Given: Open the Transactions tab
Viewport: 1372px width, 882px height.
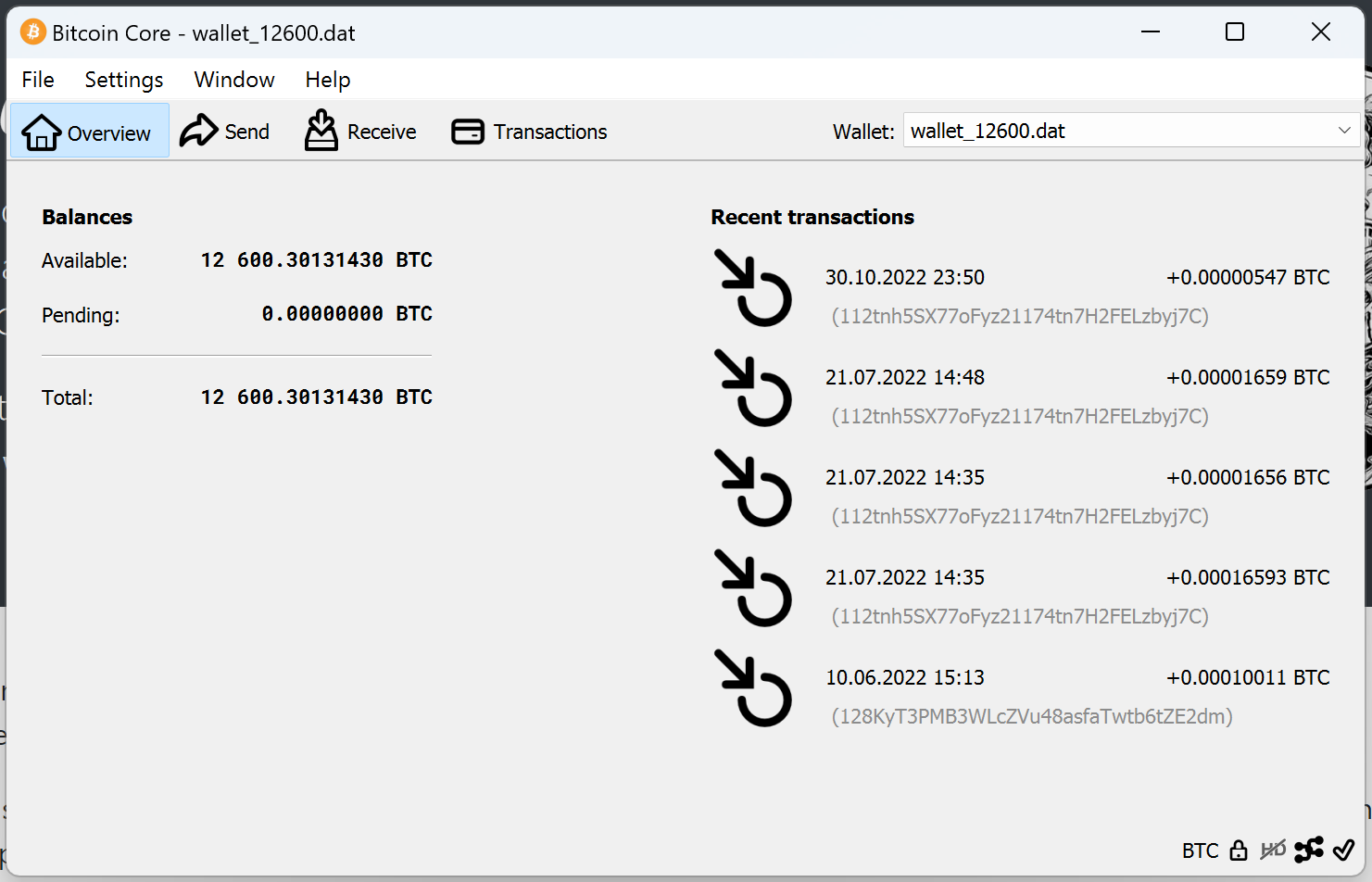Looking at the screenshot, I should [x=529, y=132].
